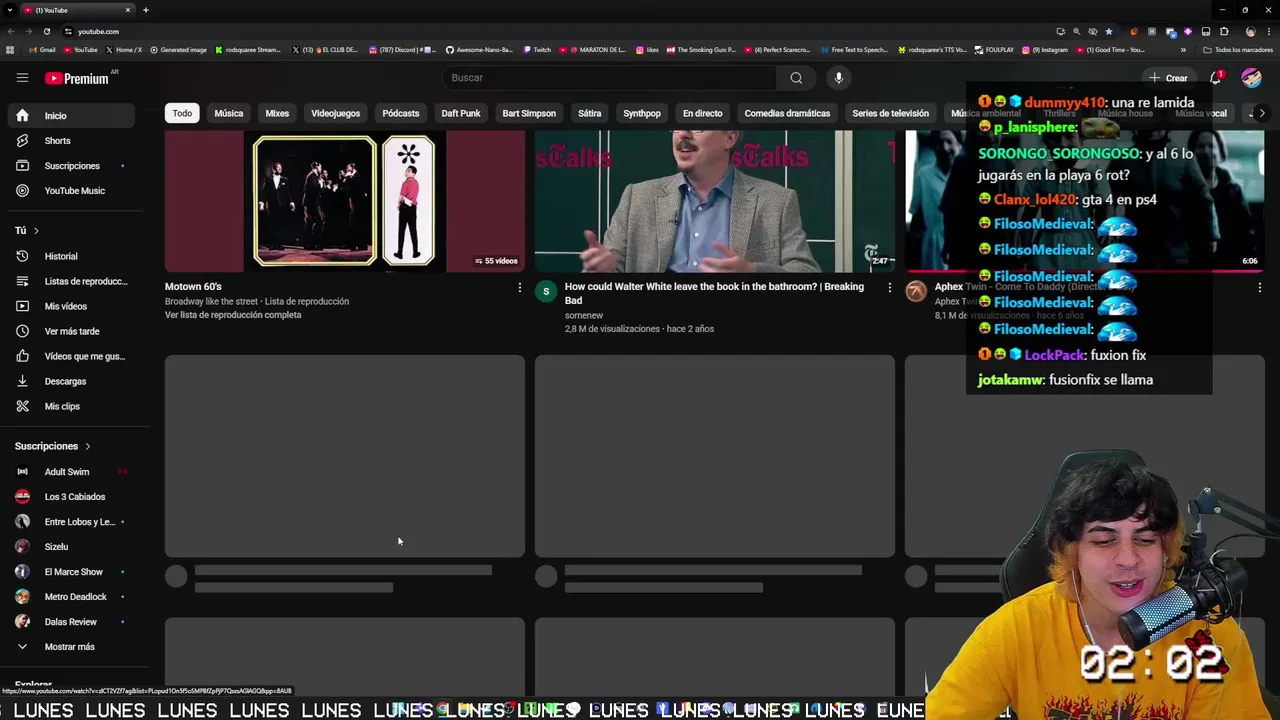Open options for Walter White video

coord(889,288)
